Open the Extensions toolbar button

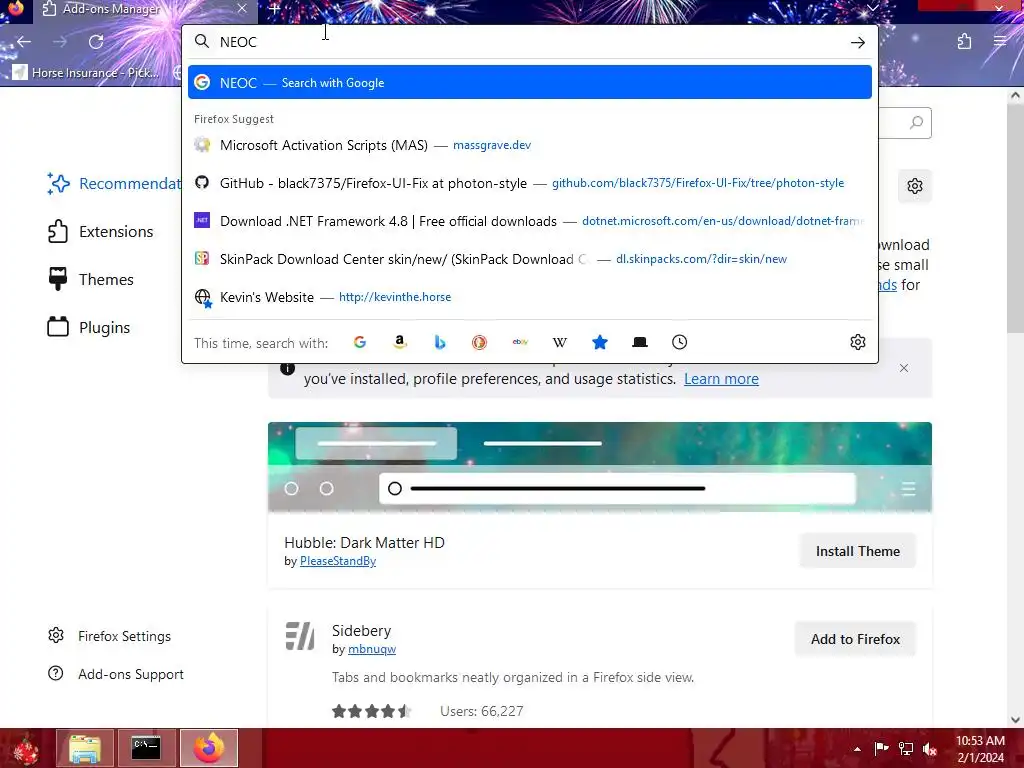pyautogui.click(x=964, y=42)
